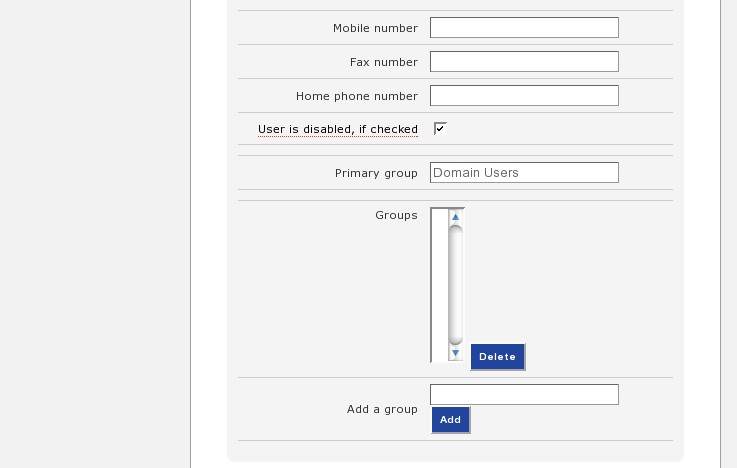Screen dimensions: 737x468
Task: Focus the Fax number text field
Action: point(524,62)
